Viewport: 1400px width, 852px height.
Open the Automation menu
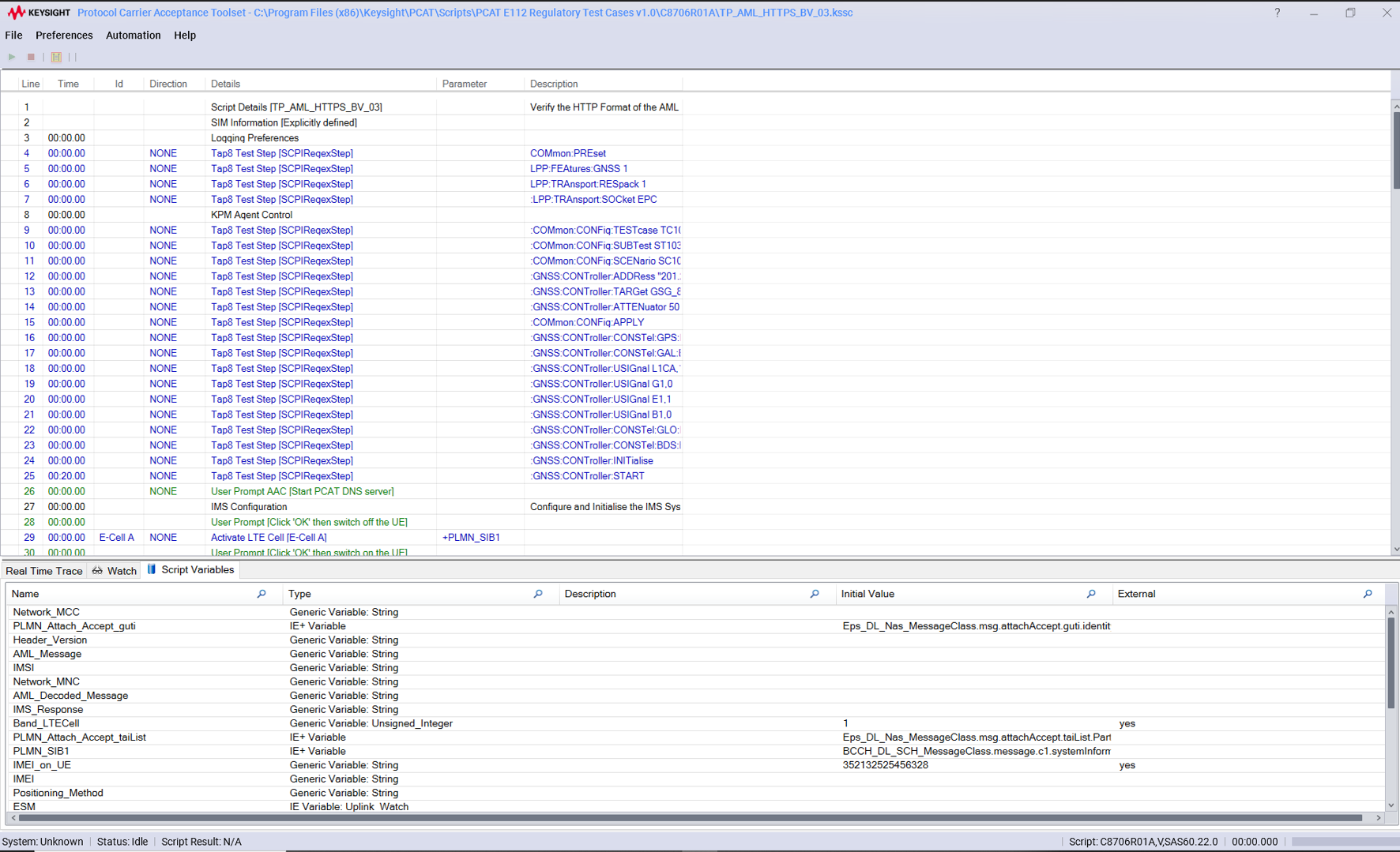(134, 36)
